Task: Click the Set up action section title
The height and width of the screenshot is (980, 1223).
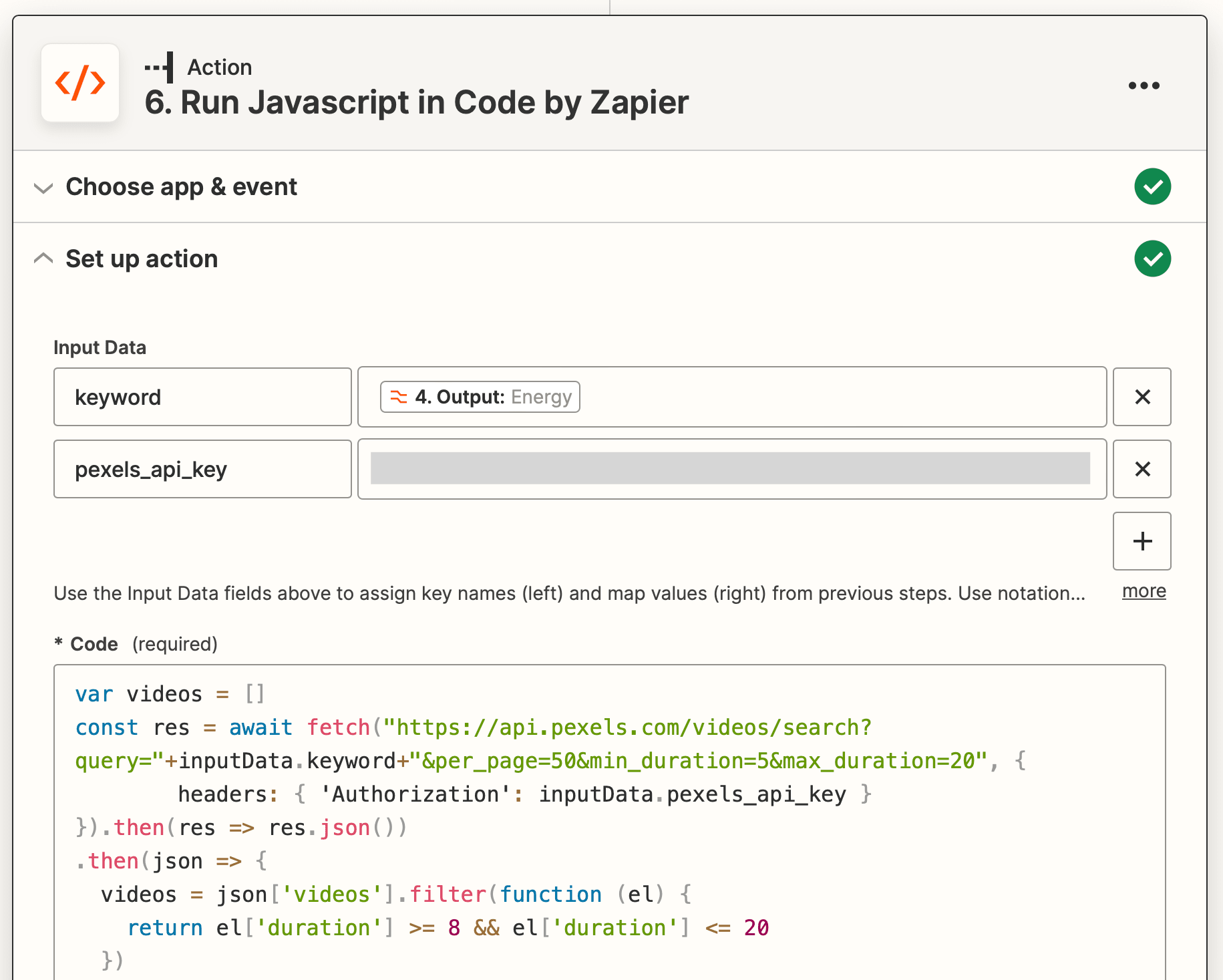Action: [142, 259]
